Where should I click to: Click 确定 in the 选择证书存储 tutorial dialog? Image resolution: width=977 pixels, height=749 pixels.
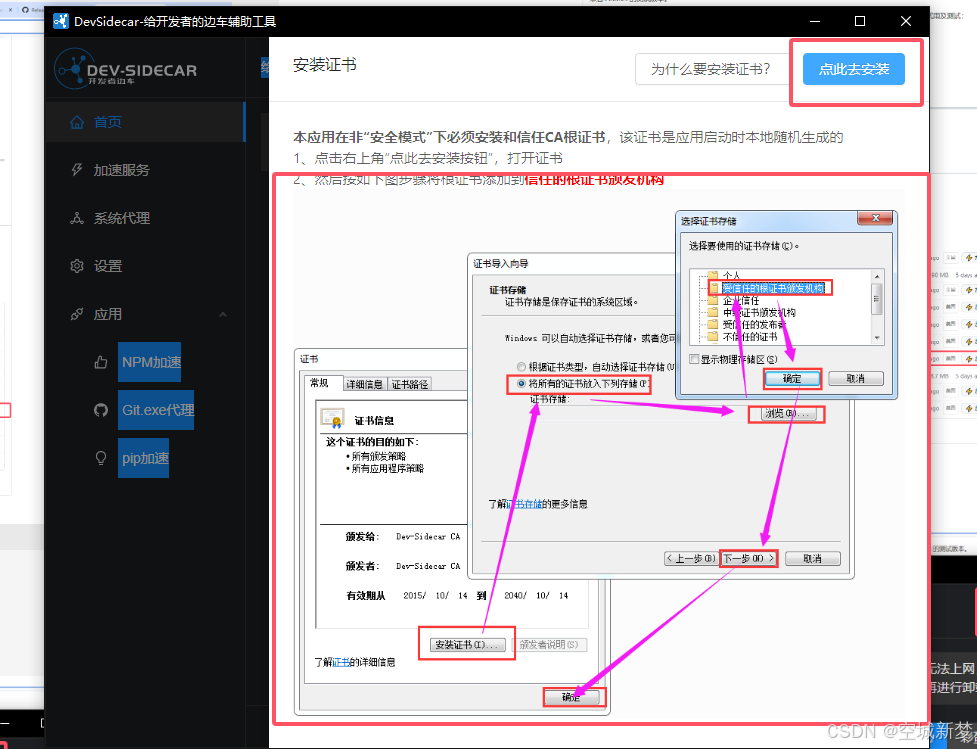(793, 378)
